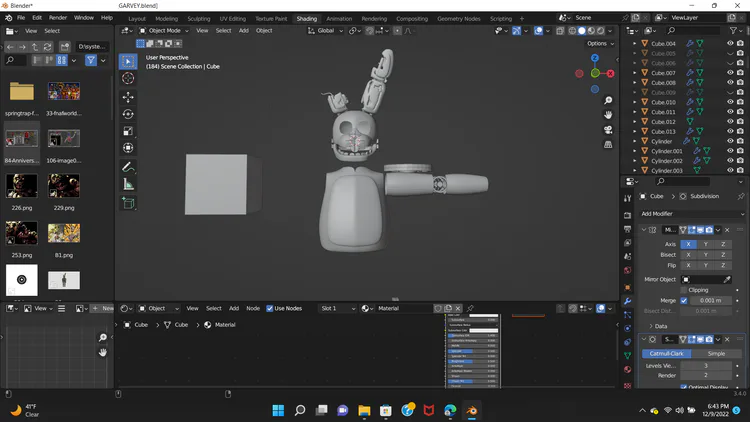Select Simple subdivision type
This screenshot has width=750, height=422.
[x=716, y=354]
